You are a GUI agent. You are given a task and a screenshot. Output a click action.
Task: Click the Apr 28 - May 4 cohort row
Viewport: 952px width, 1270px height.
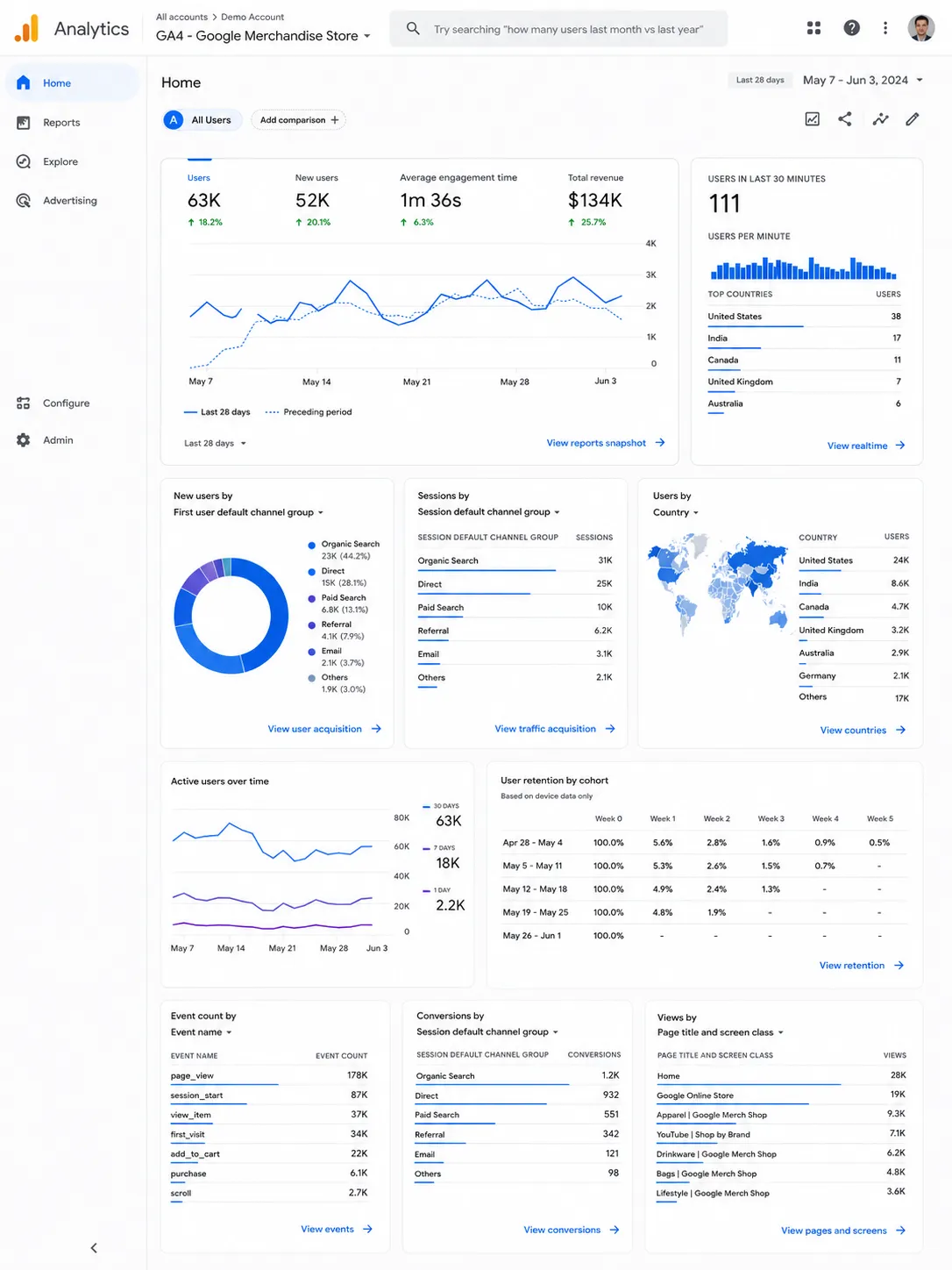click(x=703, y=843)
